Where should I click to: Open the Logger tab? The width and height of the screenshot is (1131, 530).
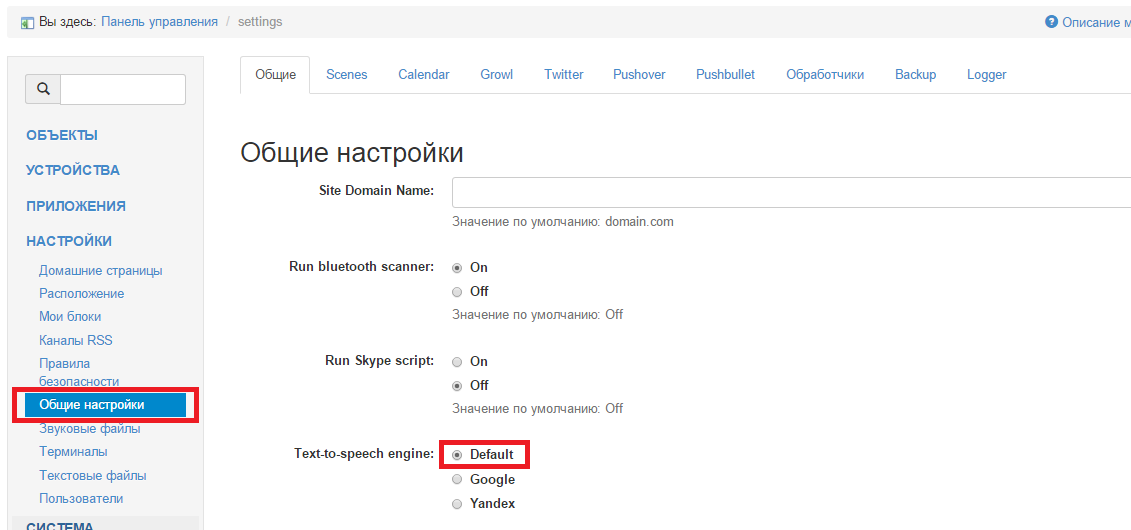point(987,75)
